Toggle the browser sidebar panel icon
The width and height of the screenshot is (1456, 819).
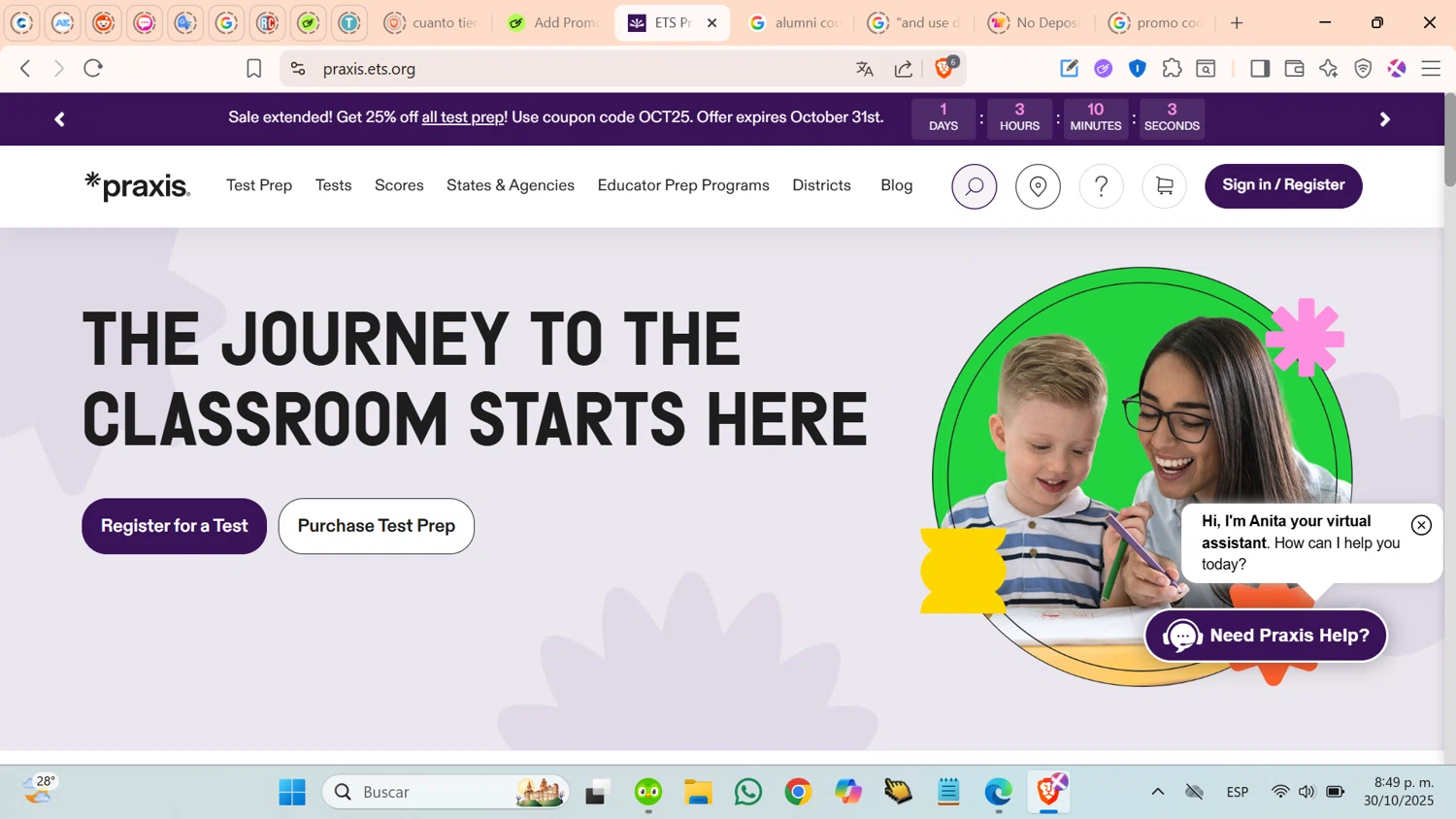[1260, 68]
